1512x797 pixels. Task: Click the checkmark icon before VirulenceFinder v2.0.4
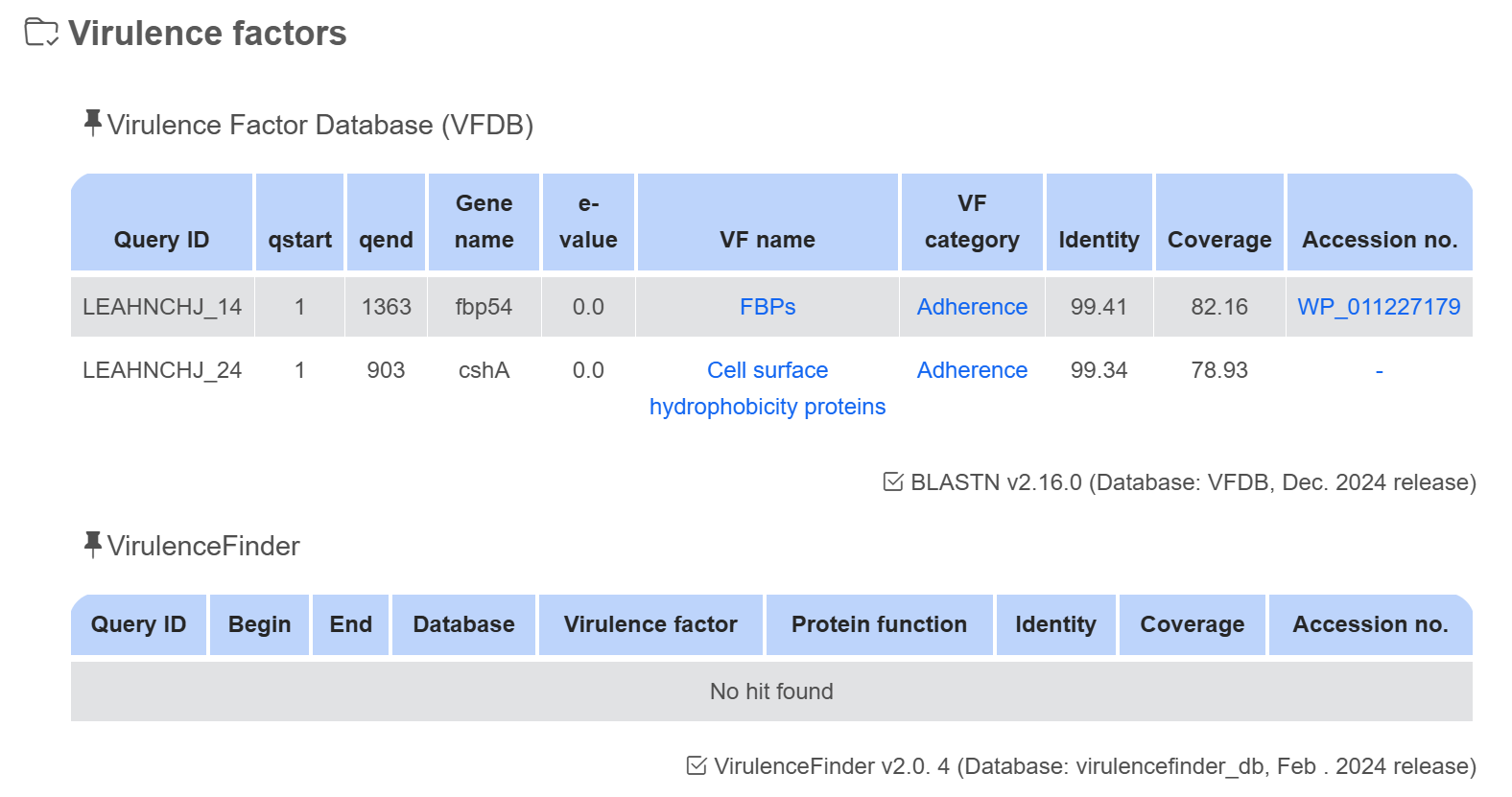point(697,765)
